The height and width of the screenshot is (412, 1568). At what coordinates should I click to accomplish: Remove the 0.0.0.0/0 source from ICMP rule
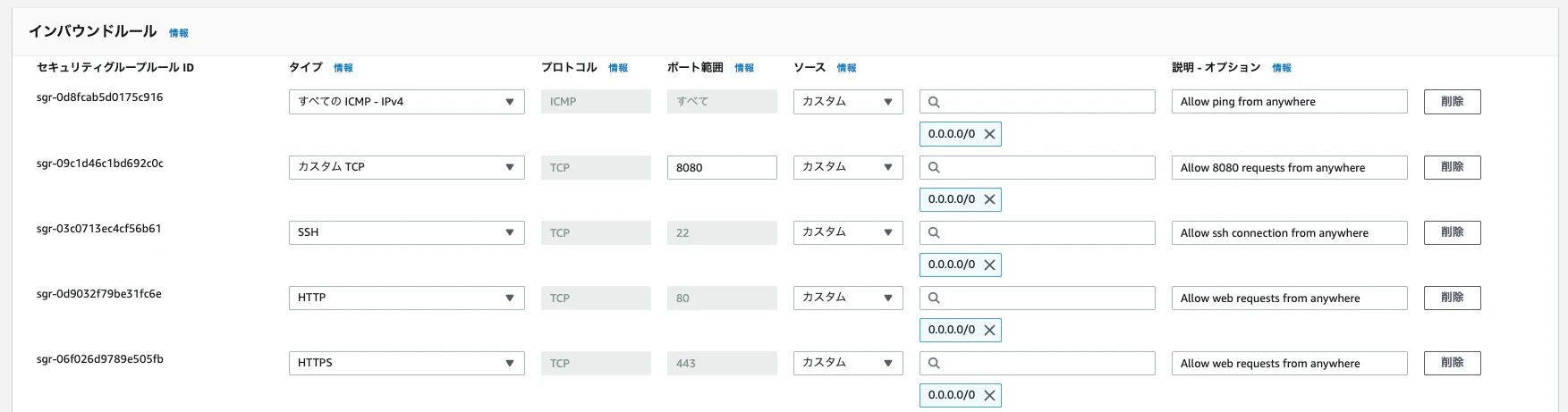click(989, 134)
